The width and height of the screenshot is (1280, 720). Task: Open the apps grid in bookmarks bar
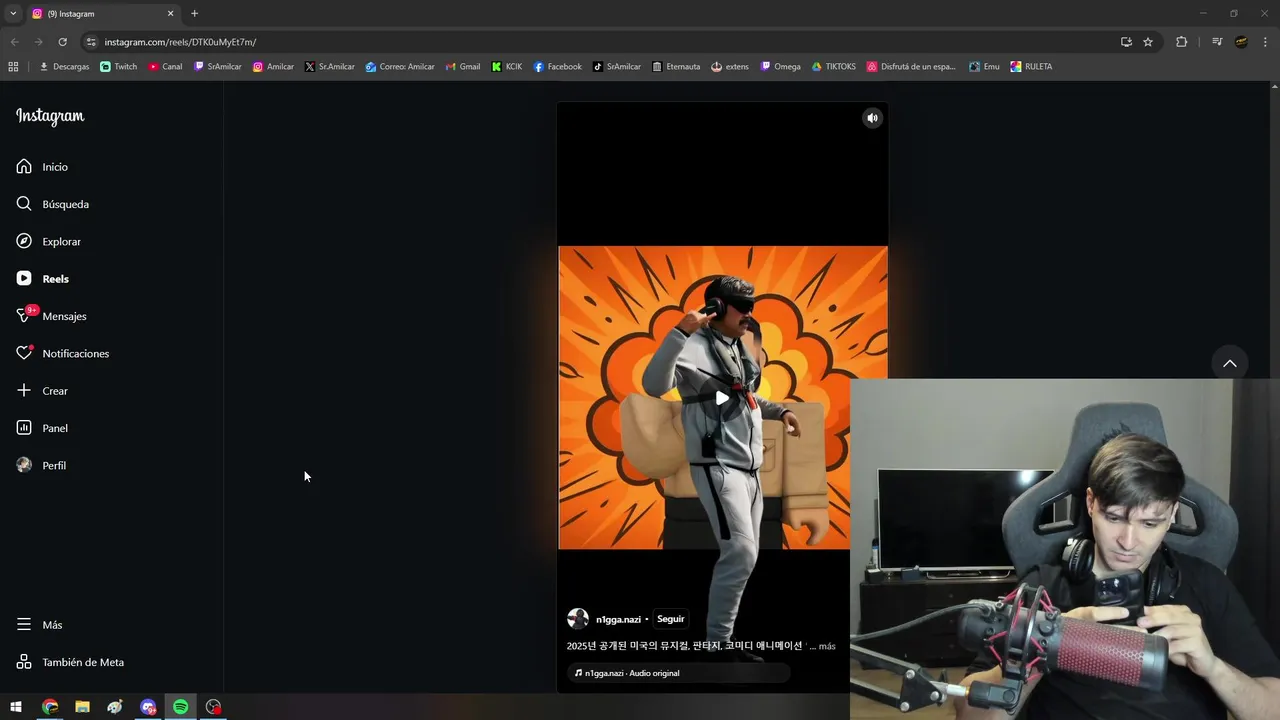[13, 67]
